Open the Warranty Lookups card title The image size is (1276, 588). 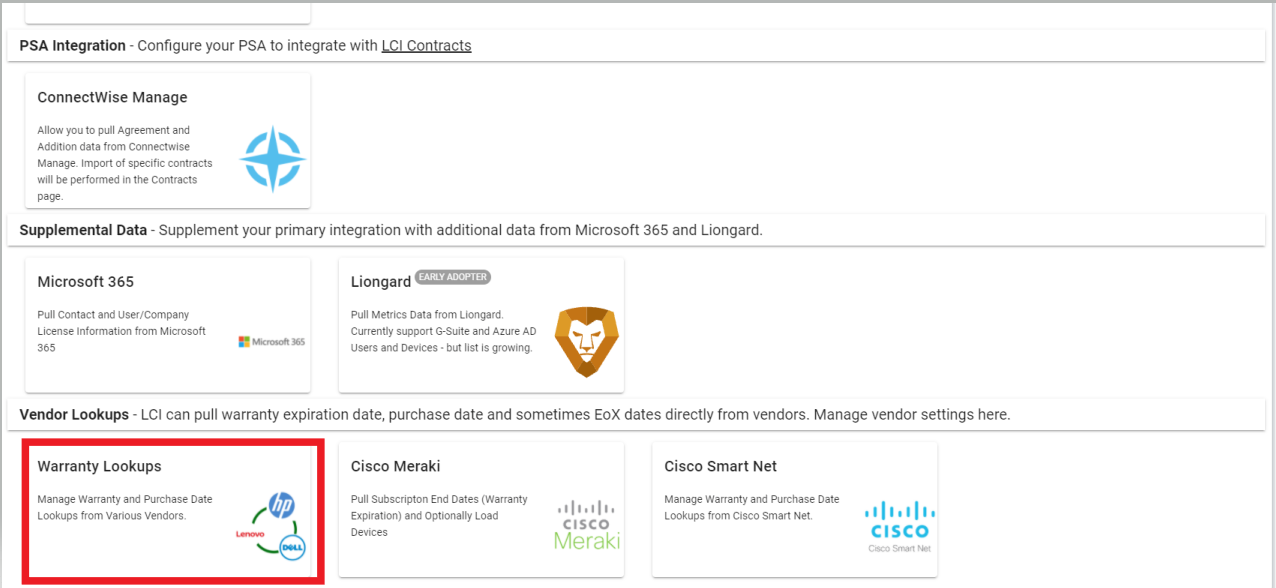[x=99, y=467]
